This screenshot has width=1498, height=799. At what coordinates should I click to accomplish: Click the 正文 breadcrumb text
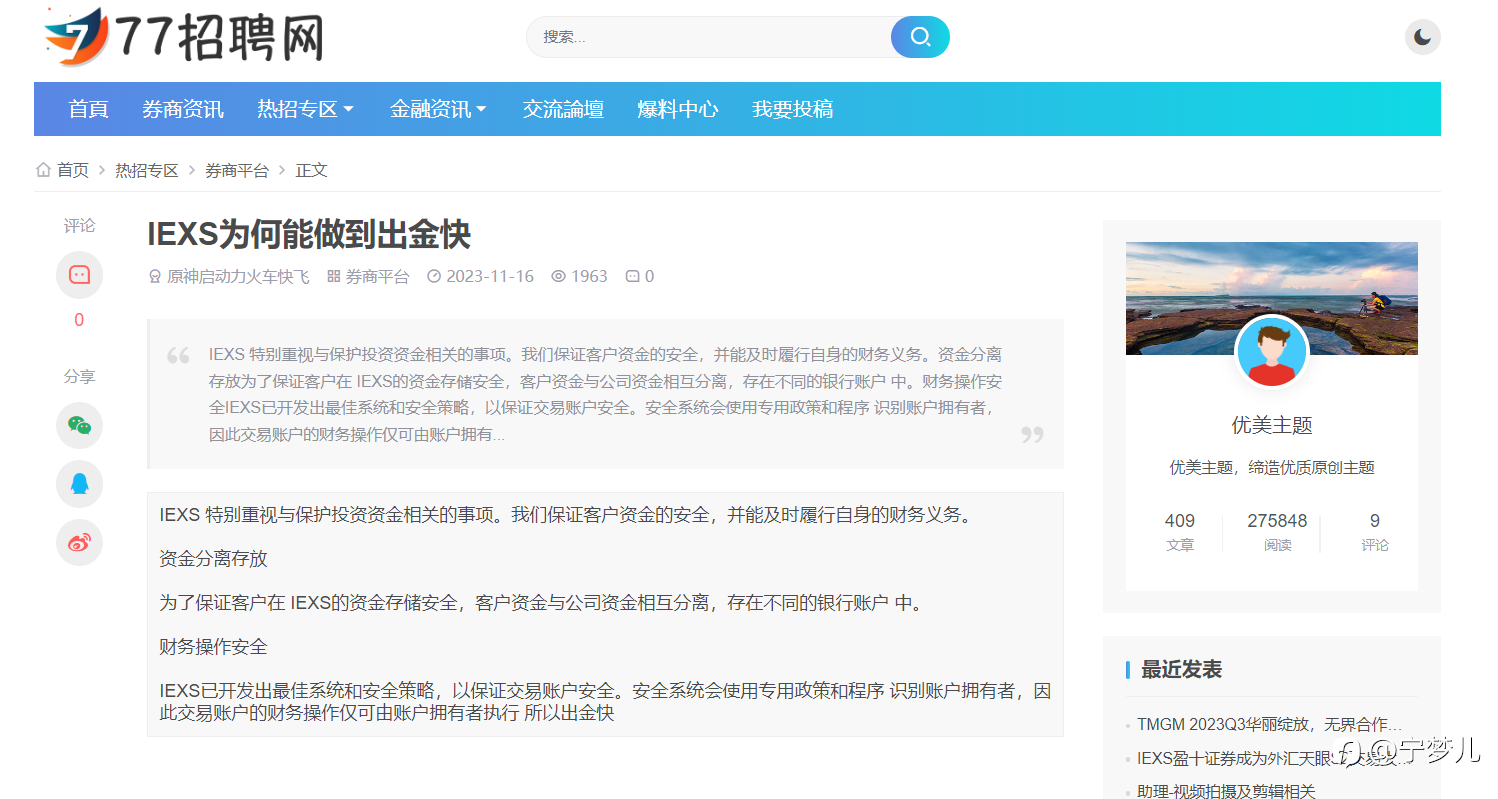(x=311, y=170)
